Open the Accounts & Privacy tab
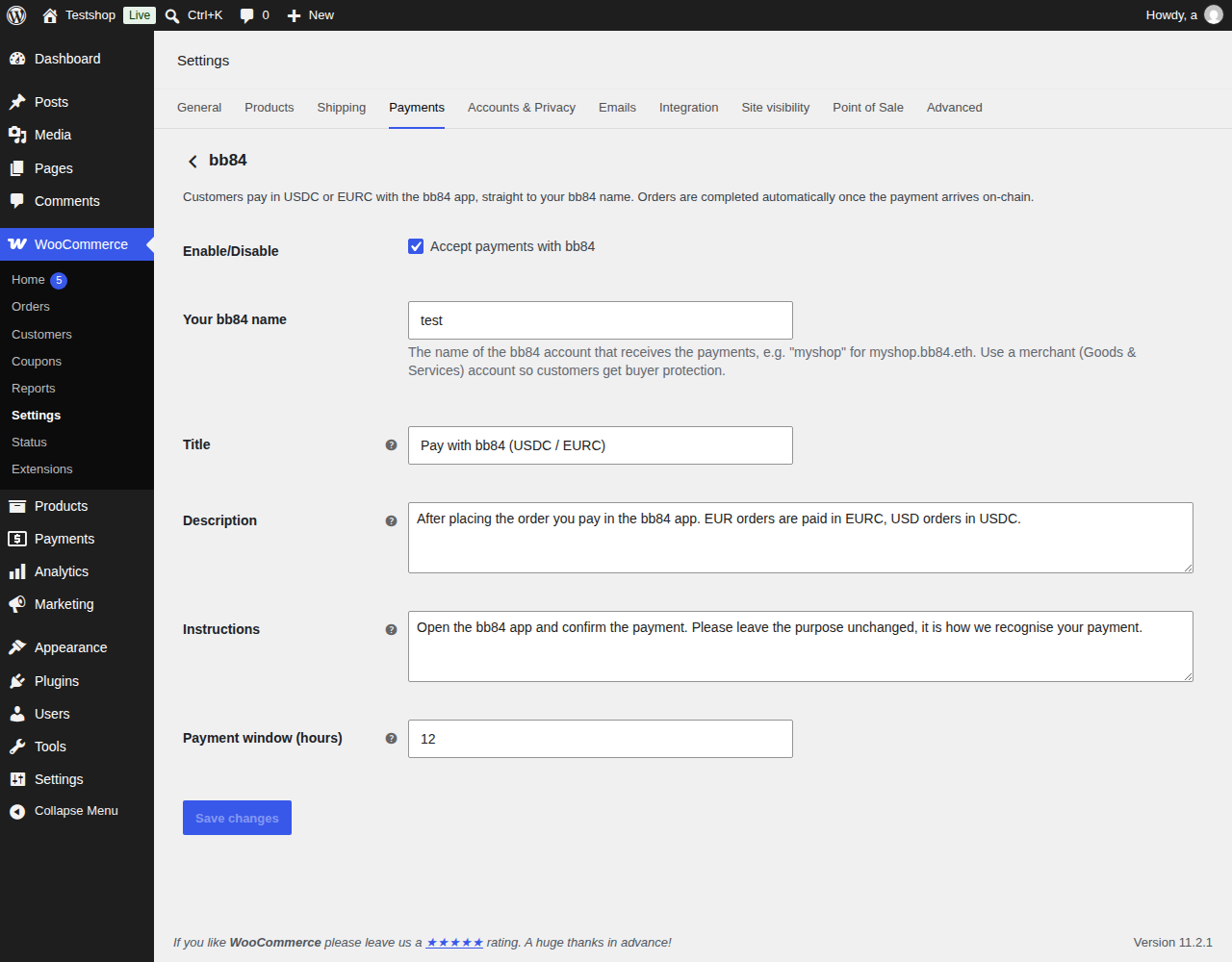This screenshot has height=962, width=1232. (x=522, y=108)
